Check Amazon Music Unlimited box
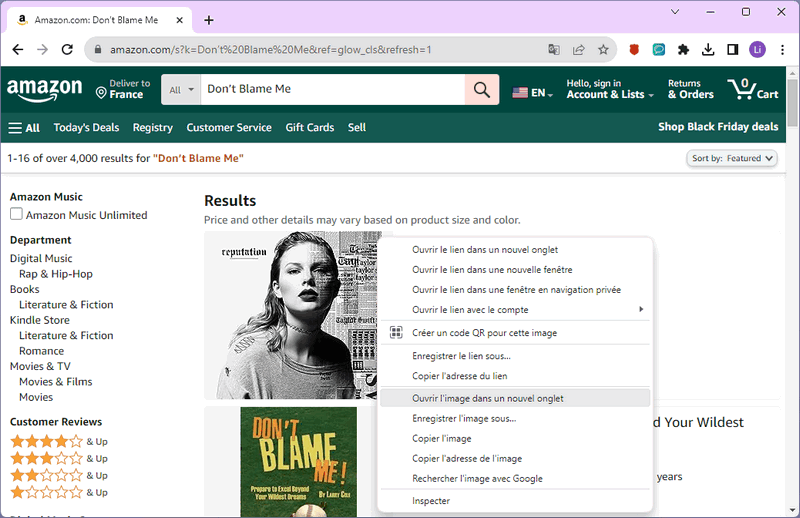 [16, 214]
